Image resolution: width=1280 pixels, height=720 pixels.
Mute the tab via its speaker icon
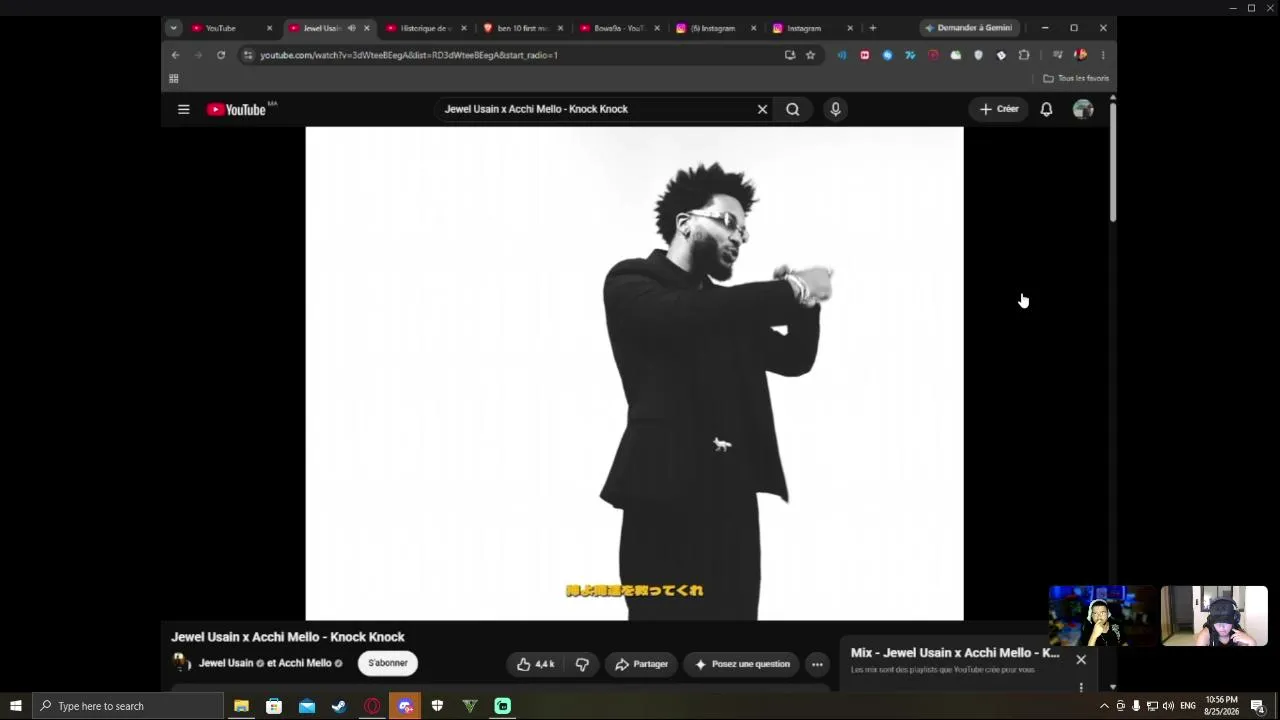pyautogui.click(x=351, y=28)
